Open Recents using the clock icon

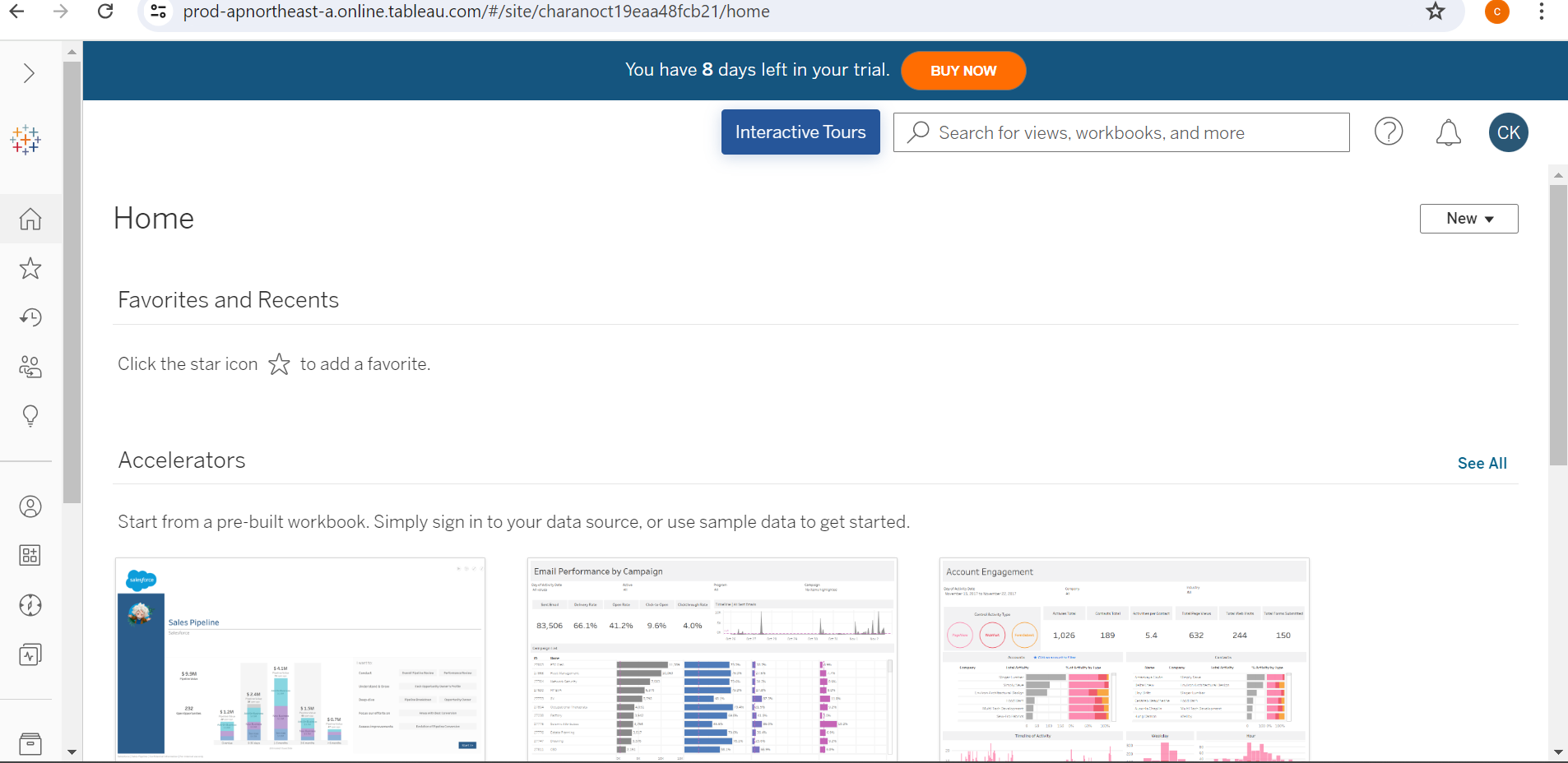pyautogui.click(x=30, y=317)
